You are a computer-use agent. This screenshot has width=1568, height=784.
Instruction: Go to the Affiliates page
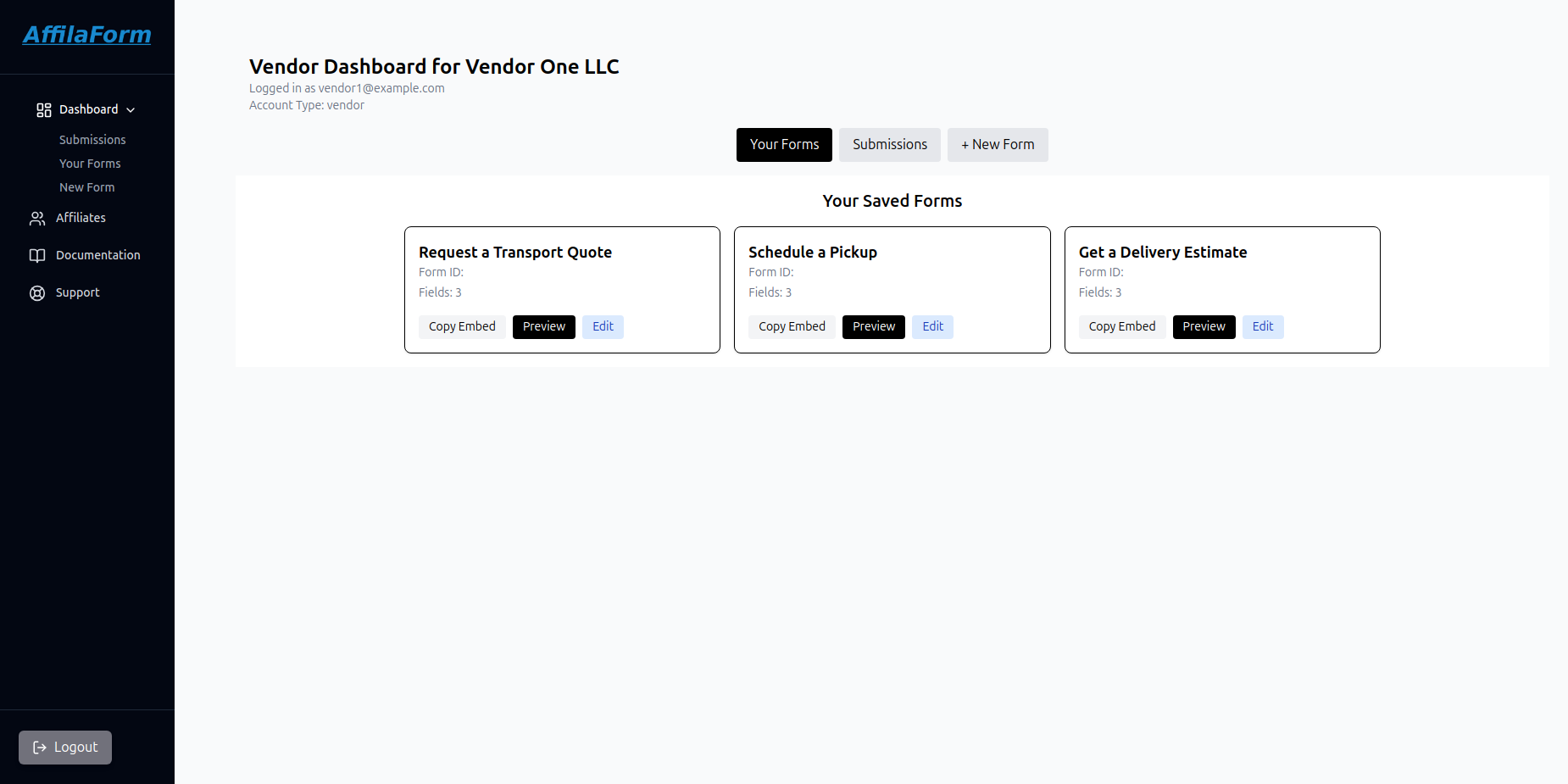[x=81, y=218]
